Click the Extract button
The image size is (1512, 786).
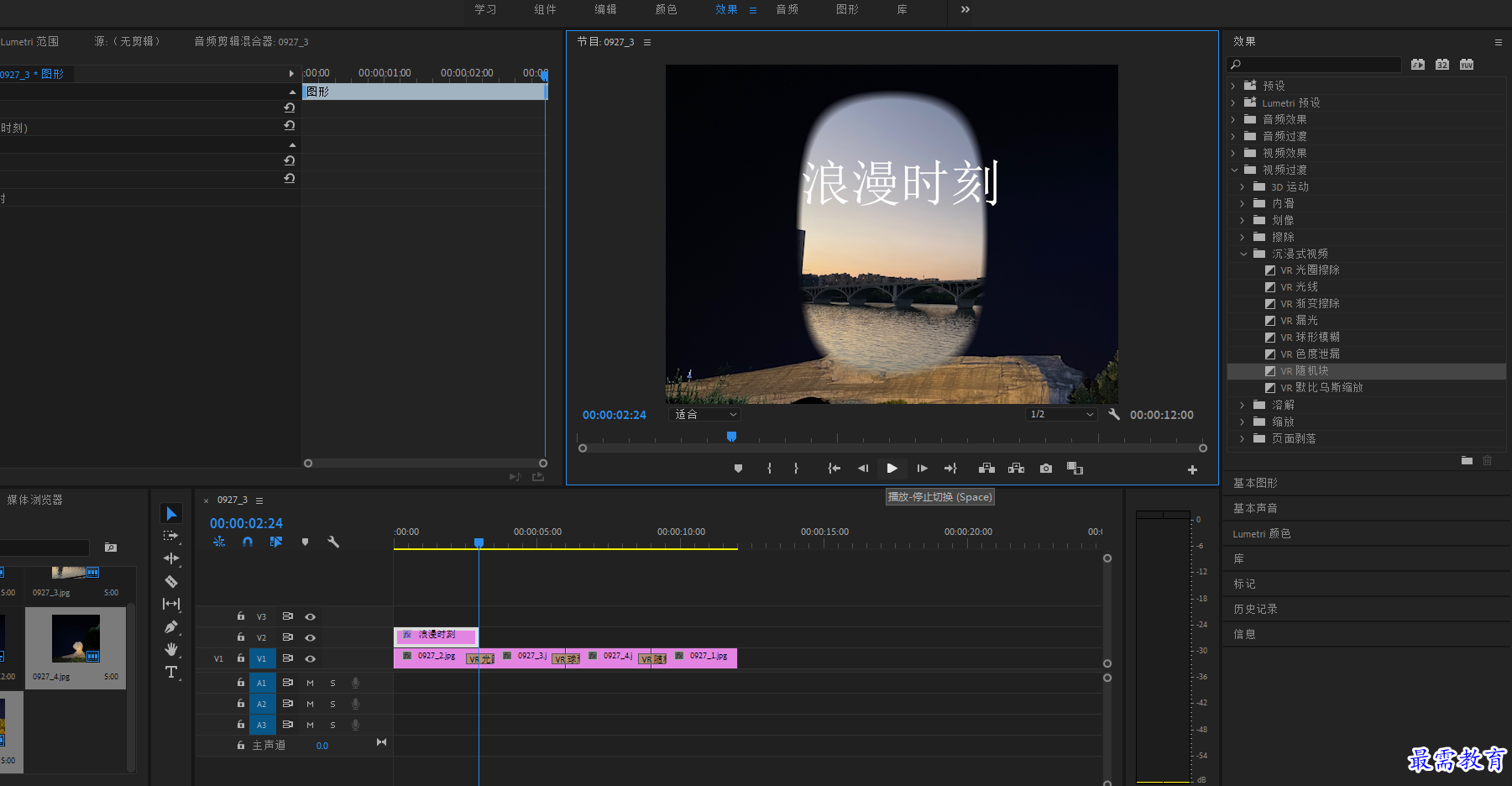(x=1017, y=469)
